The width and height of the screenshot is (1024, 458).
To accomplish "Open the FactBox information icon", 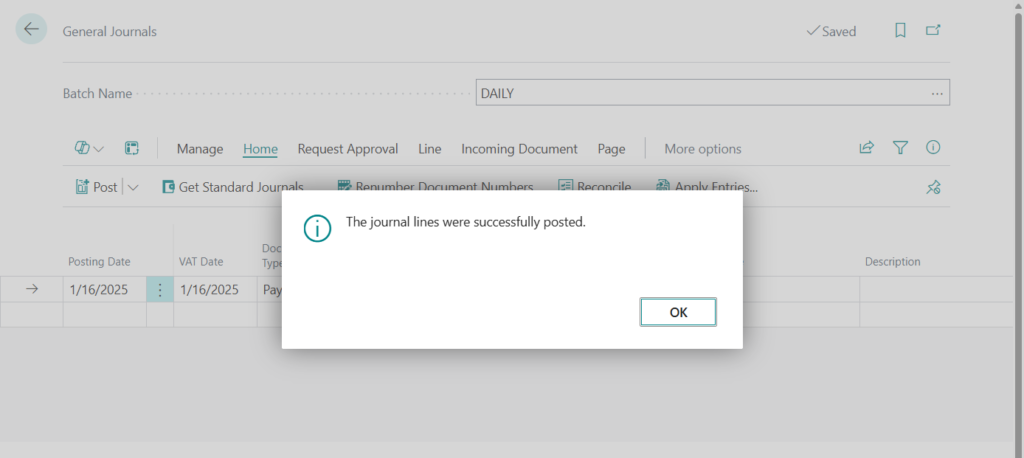I will pyautogui.click(x=933, y=148).
